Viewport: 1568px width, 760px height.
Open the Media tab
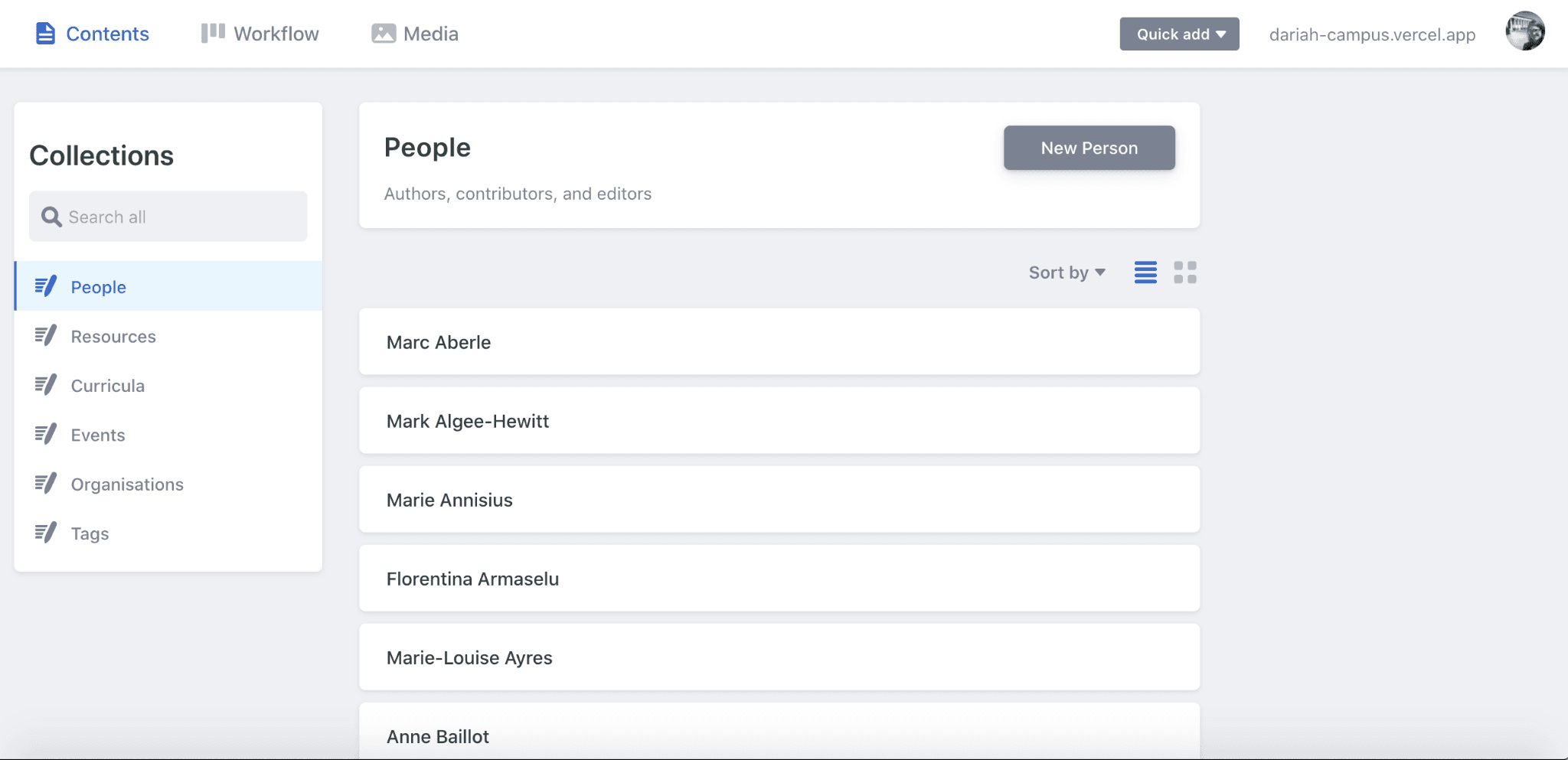point(430,34)
